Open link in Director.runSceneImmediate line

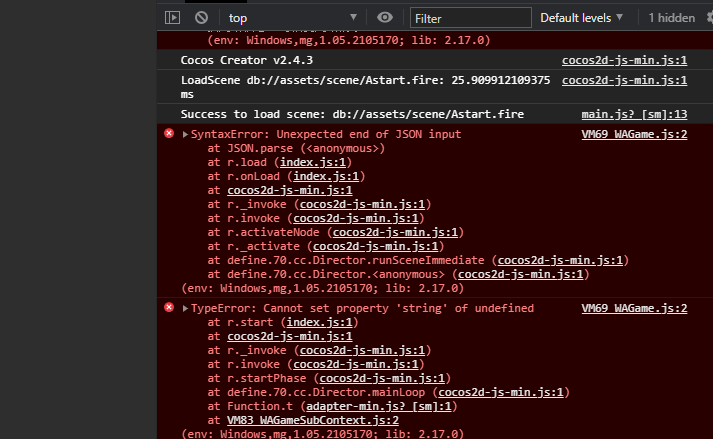coord(560,260)
